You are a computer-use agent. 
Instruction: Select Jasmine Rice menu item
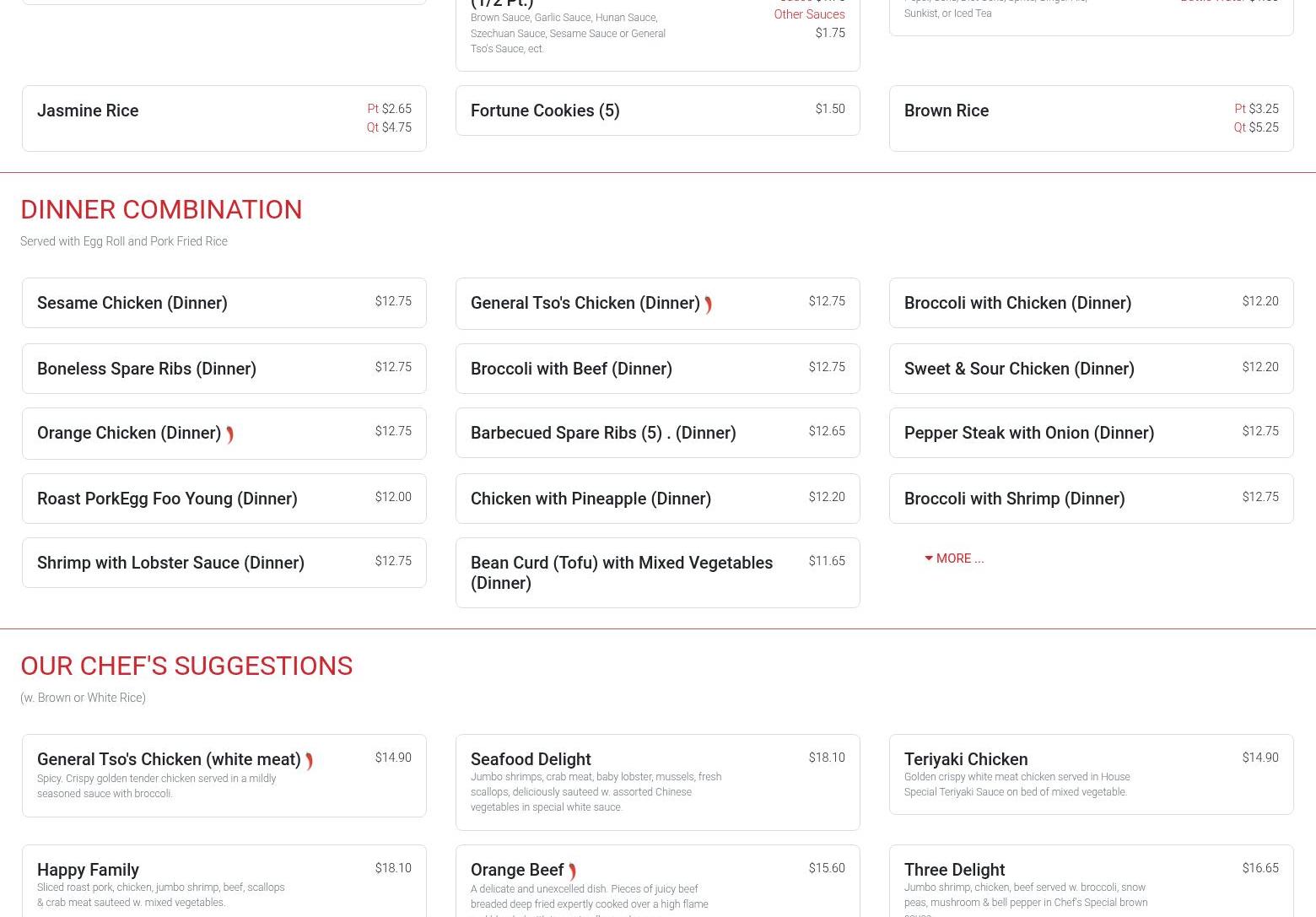coord(88,111)
